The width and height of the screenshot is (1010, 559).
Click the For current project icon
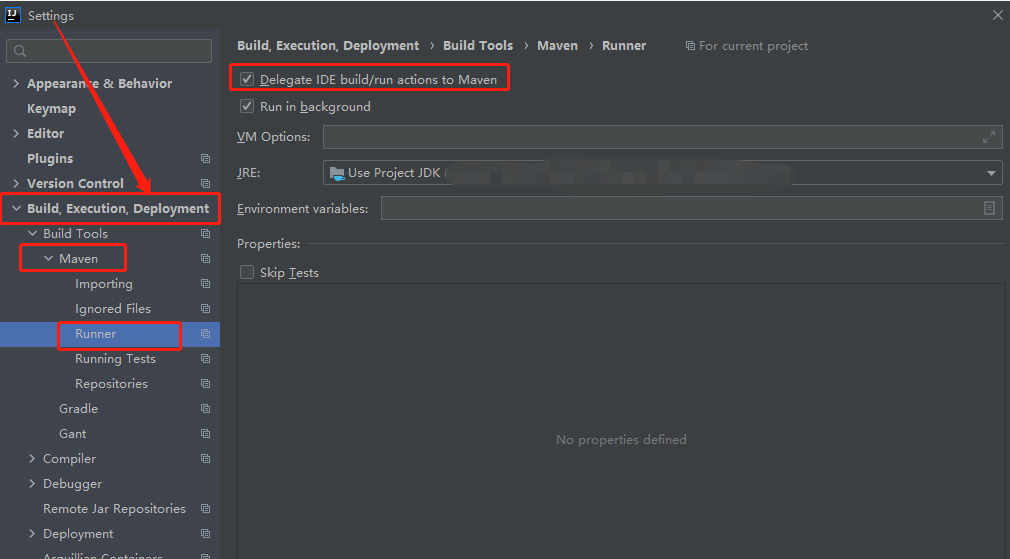click(690, 46)
